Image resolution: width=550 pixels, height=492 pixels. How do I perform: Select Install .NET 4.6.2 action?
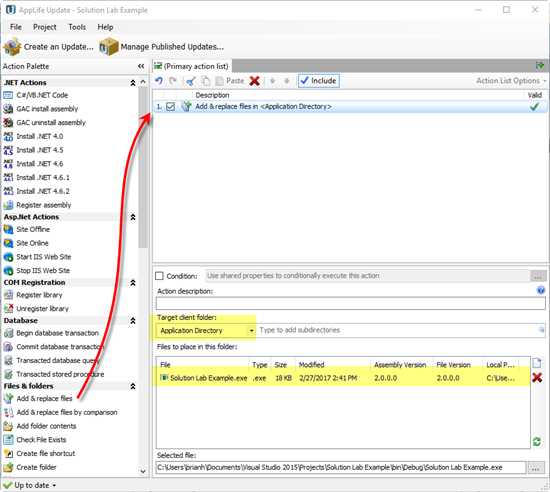click(x=36, y=191)
